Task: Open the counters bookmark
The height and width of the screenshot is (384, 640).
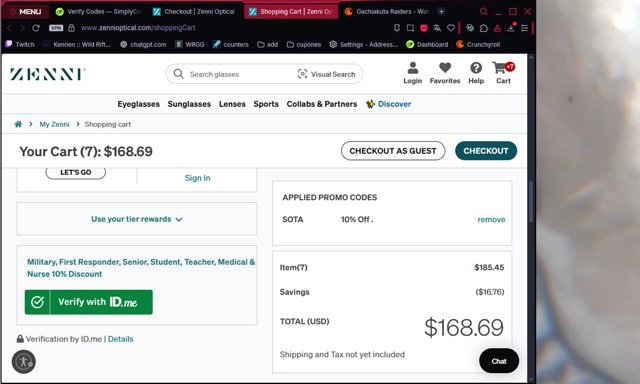Action: pyautogui.click(x=231, y=44)
